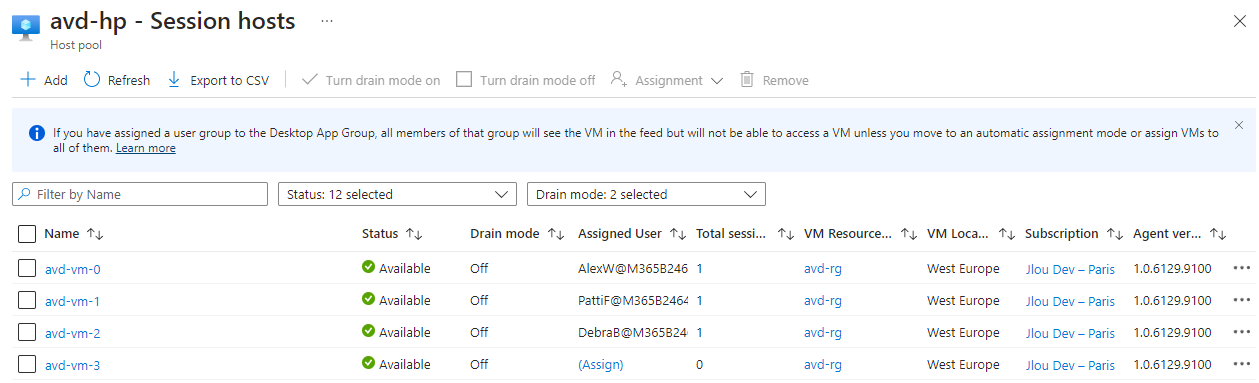The image size is (1259, 383).
Task: Click the host pool icon beside the title
Action: coord(26,27)
